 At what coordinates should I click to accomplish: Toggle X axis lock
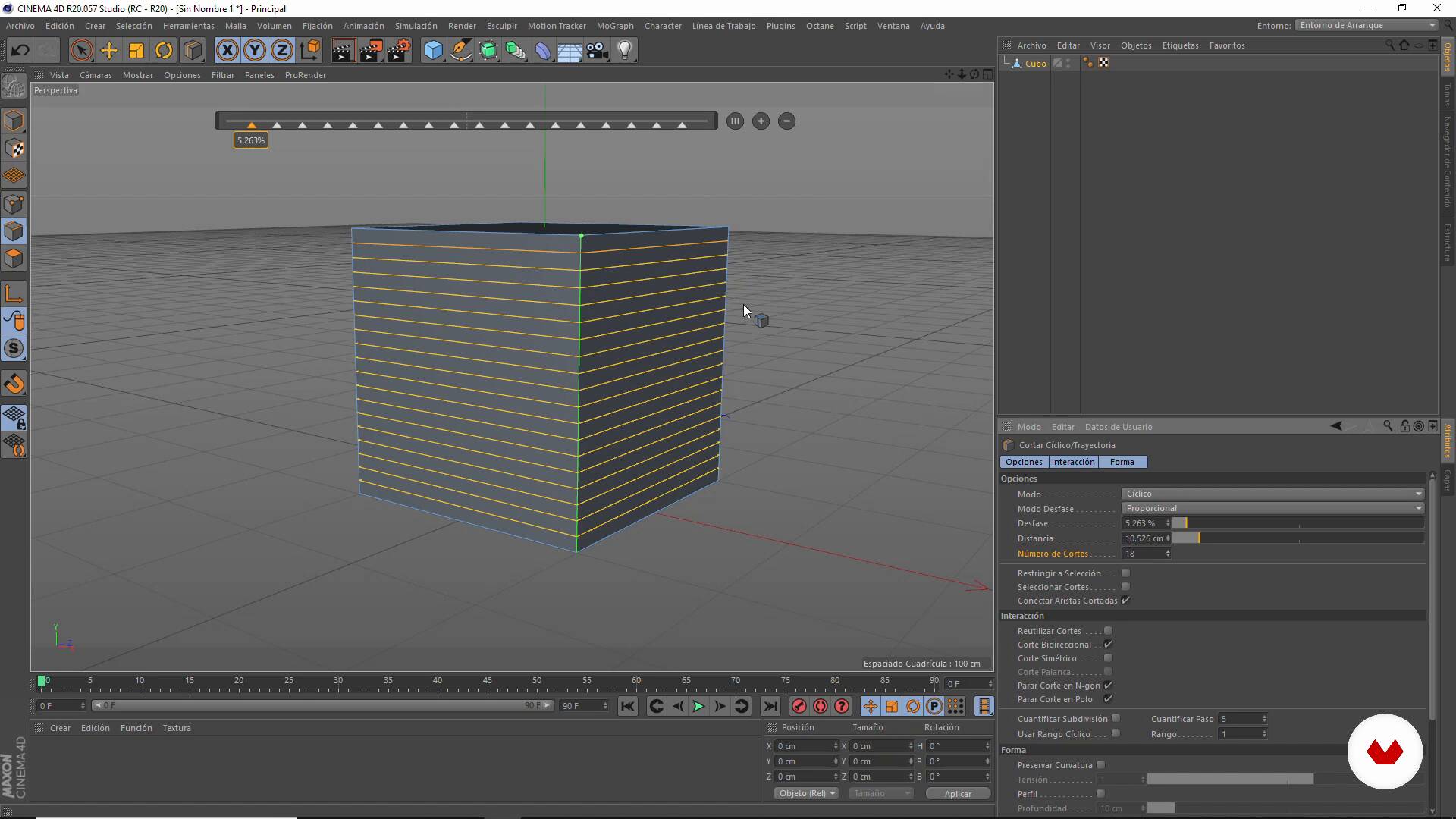pos(227,51)
